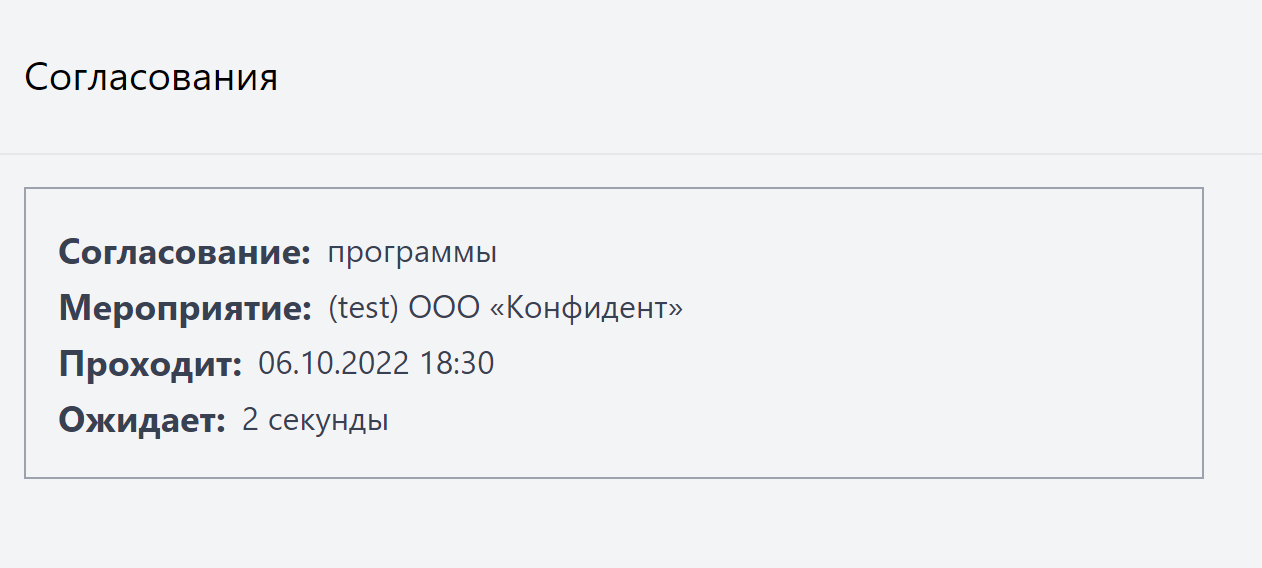Viewport: 1262px width, 568px height.
Task: Click the approval card's bottom border
Action: (x=613, y=477)
